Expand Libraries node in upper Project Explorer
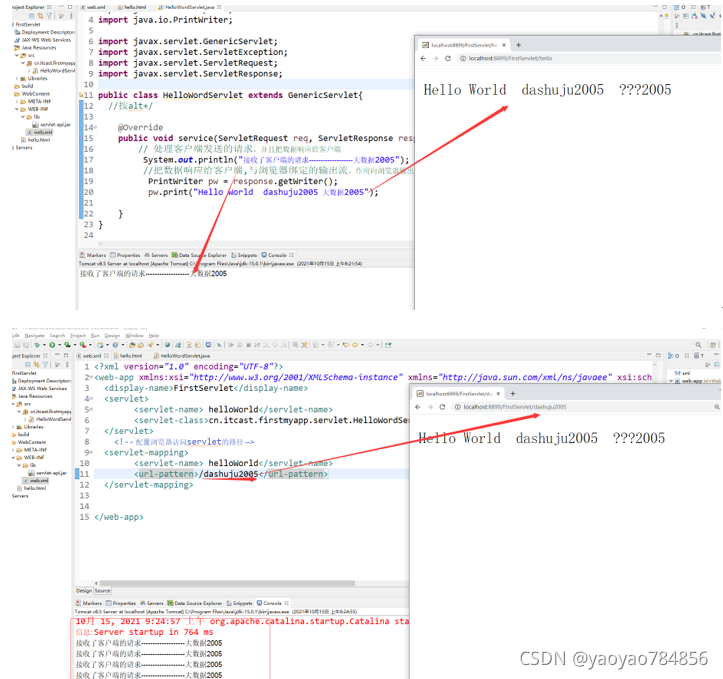723x679 pixels. pos(17,78)
